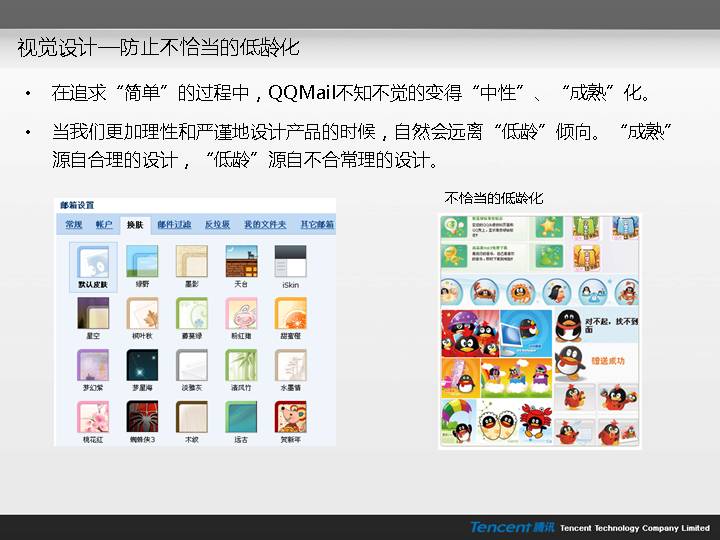
Task: Choose the 粉红猪 pig skin icon
Action: click(x=240, y=314)
